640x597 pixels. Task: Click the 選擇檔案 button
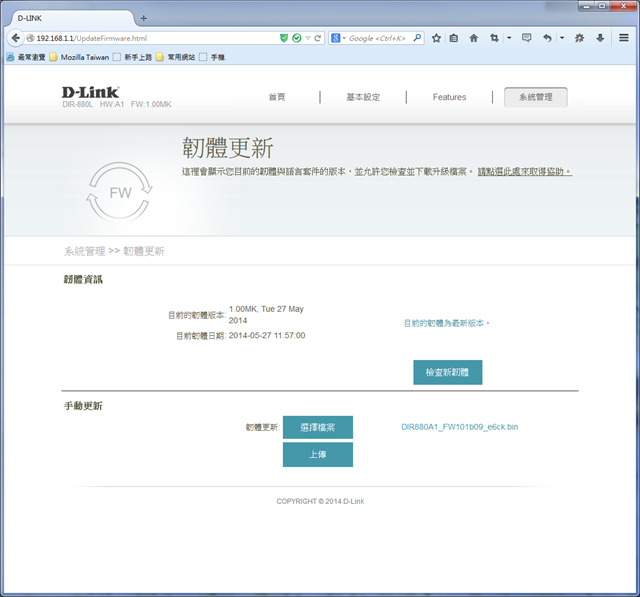[x=318, y=427]
